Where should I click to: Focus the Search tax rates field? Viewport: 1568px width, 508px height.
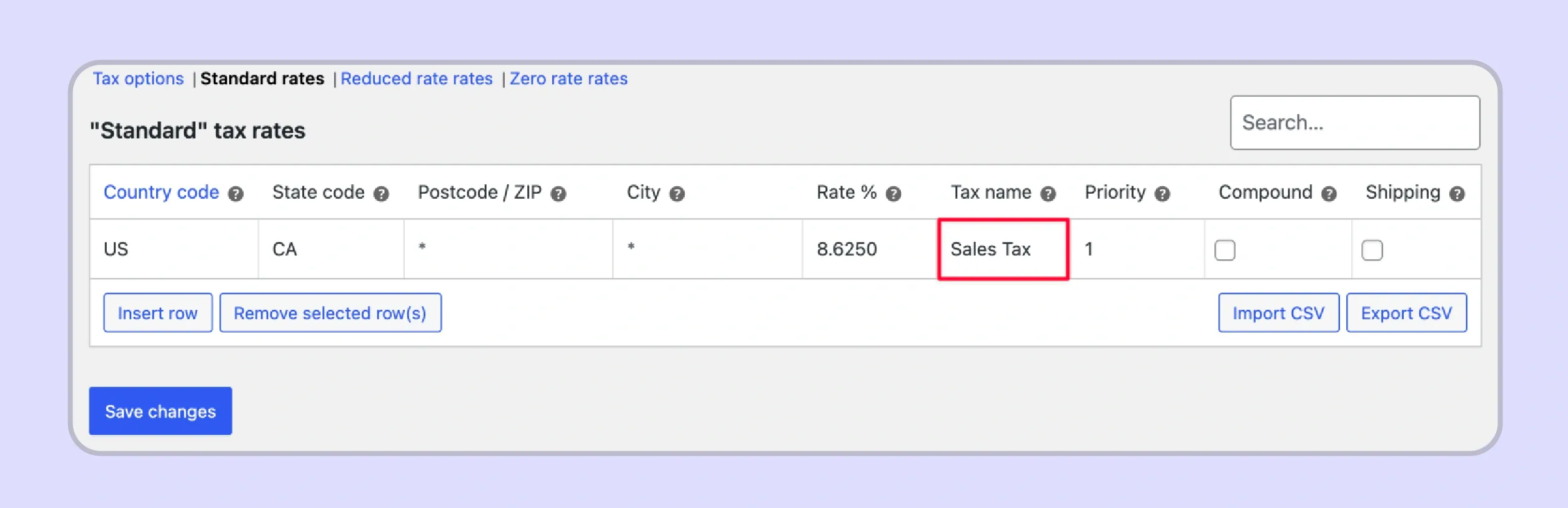pyautogui.click(x=1355, y=122)
